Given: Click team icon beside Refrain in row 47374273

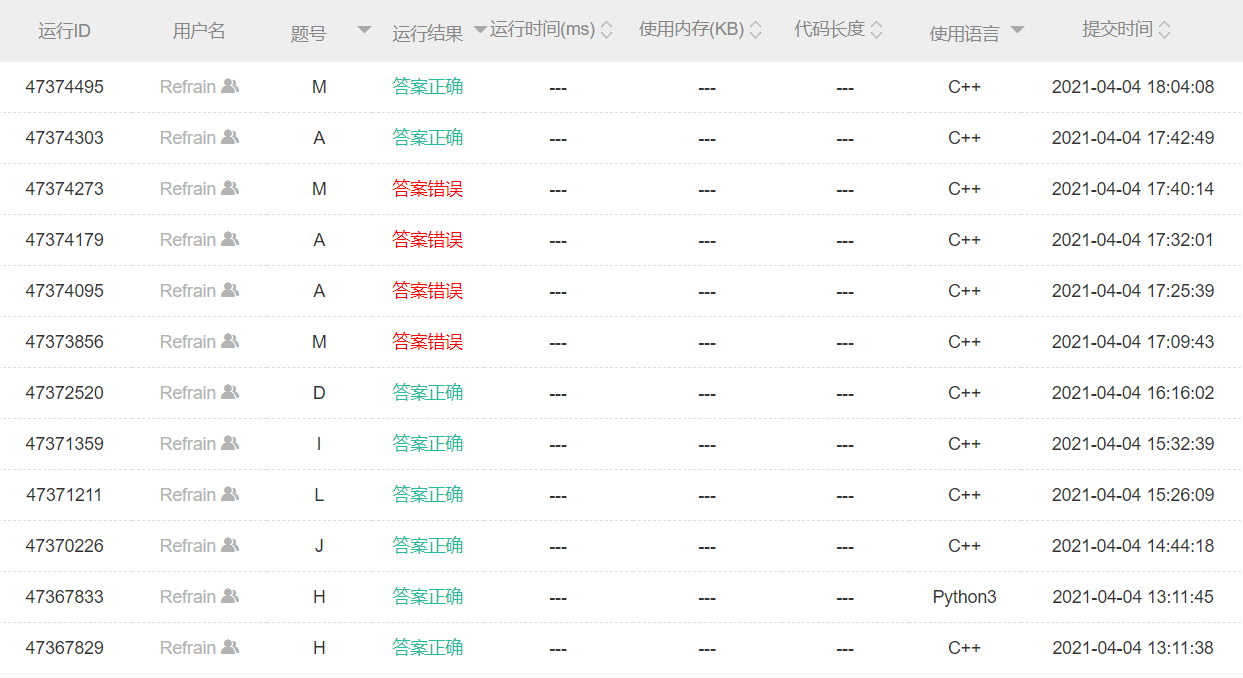Looking at the screenshot, I should tap(230, 189).
